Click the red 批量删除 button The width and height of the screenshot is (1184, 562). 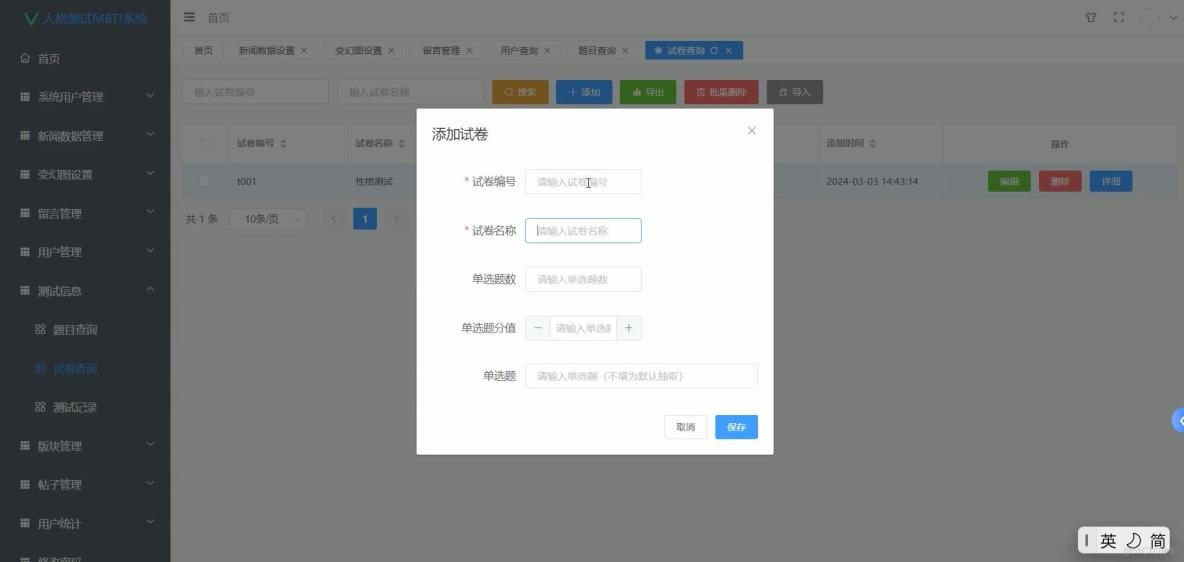pos(721,92)
